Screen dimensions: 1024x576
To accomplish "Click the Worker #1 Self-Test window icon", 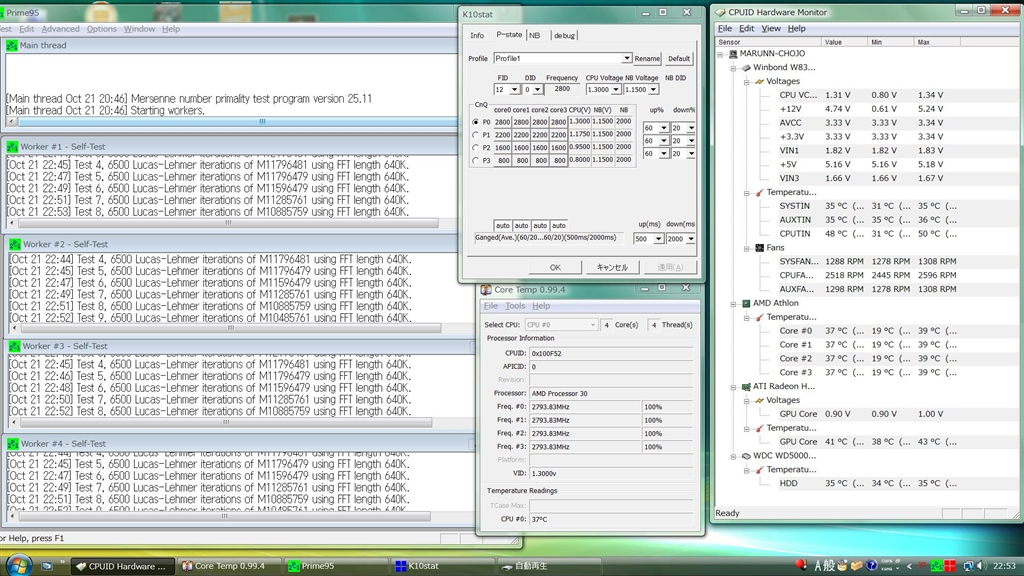I will [12, 147].
